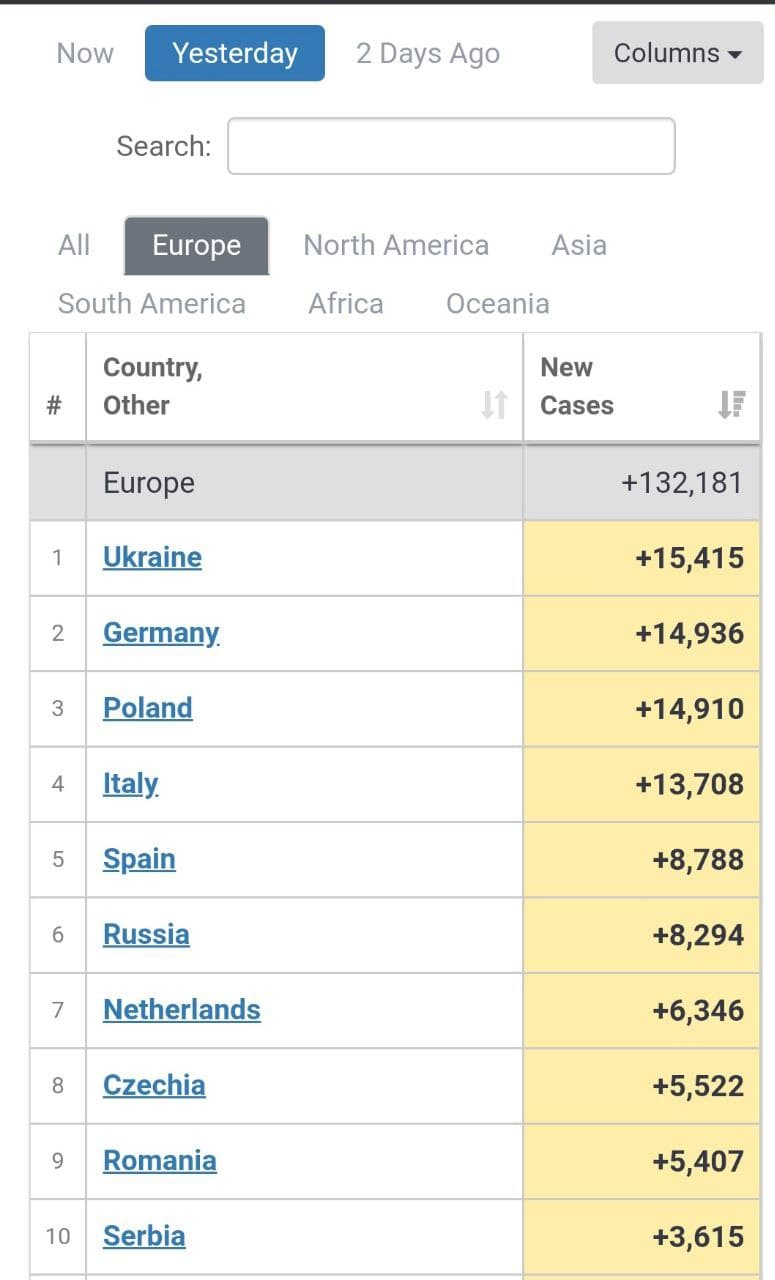Switch to the North America continent tab

pos(396,245)
